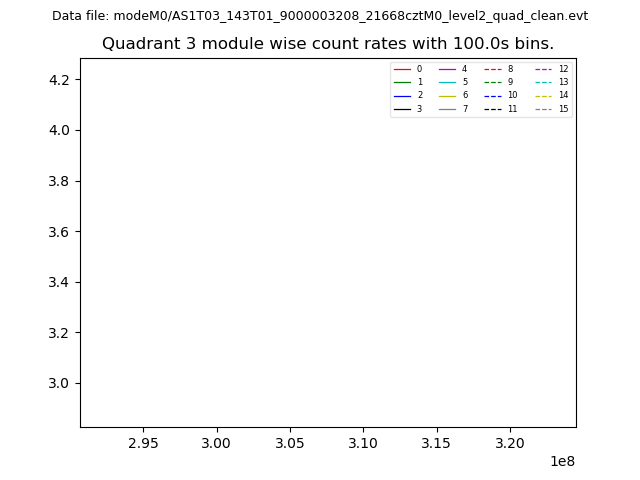
Task: Click the 1e8 axis offset text
Action: tap(561, 461)
